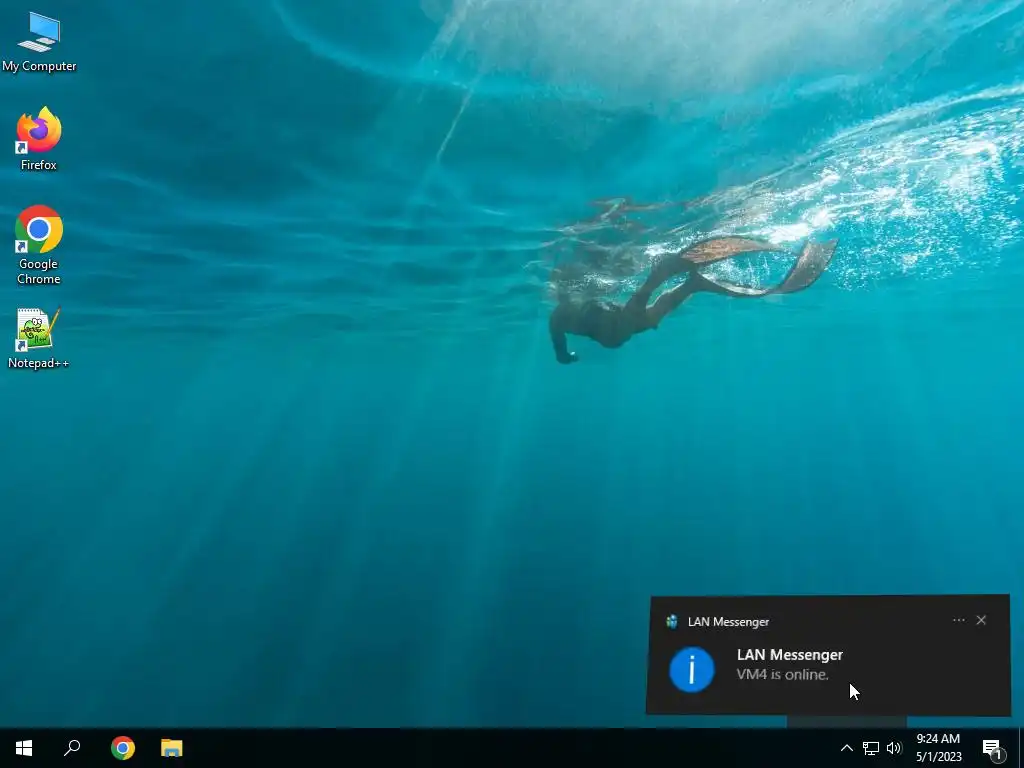Open the clock showing 9:24 AM

(938, 748)
